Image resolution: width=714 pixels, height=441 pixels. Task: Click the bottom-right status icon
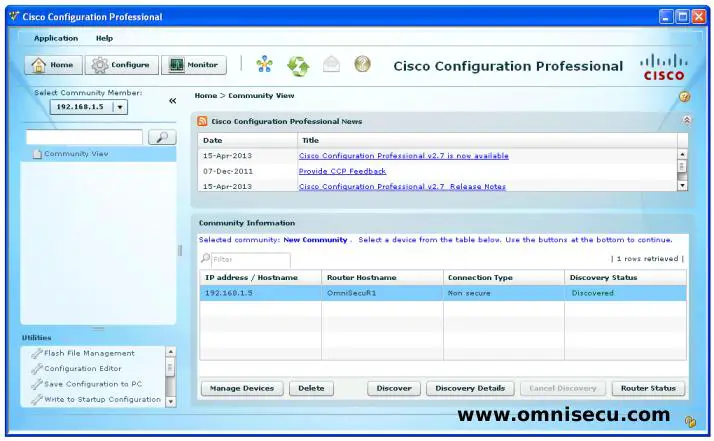point(690,421)
